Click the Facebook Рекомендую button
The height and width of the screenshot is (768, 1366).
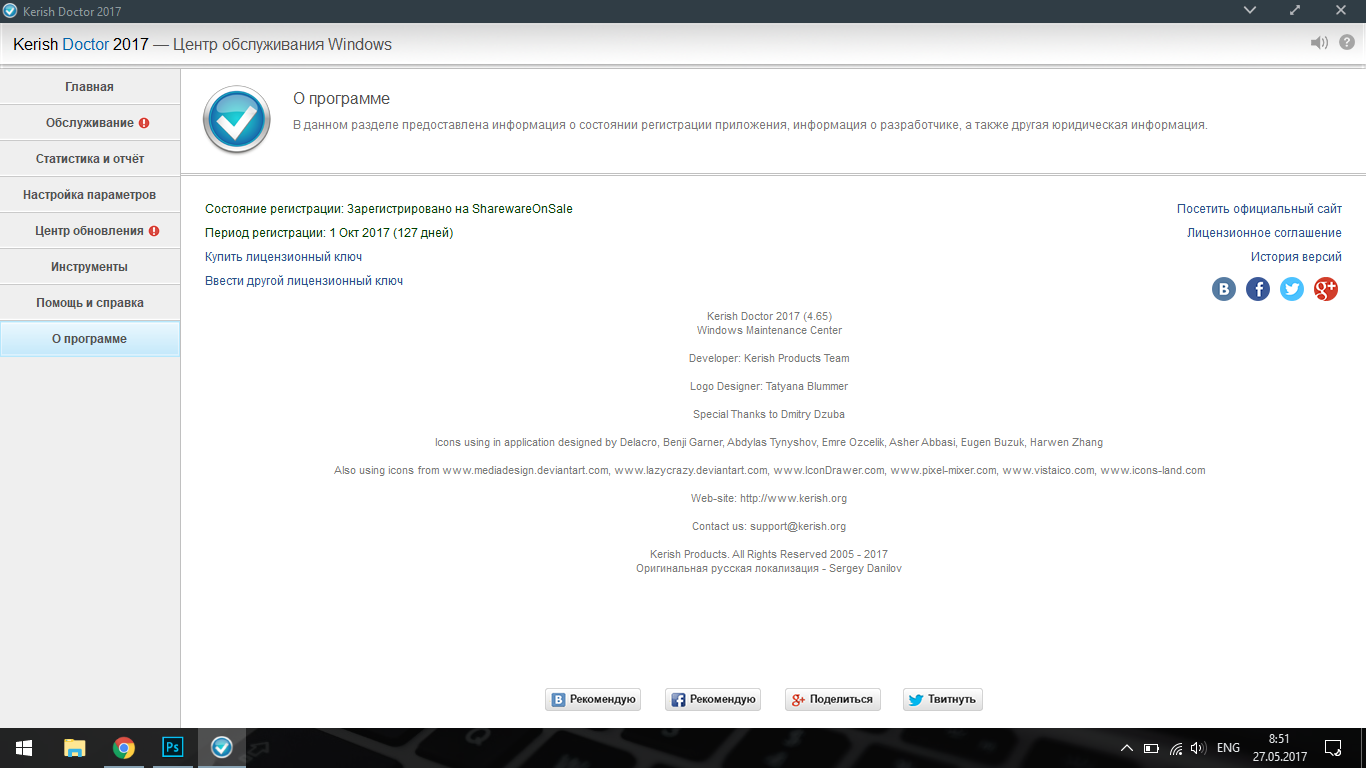(x=713, y=699)
